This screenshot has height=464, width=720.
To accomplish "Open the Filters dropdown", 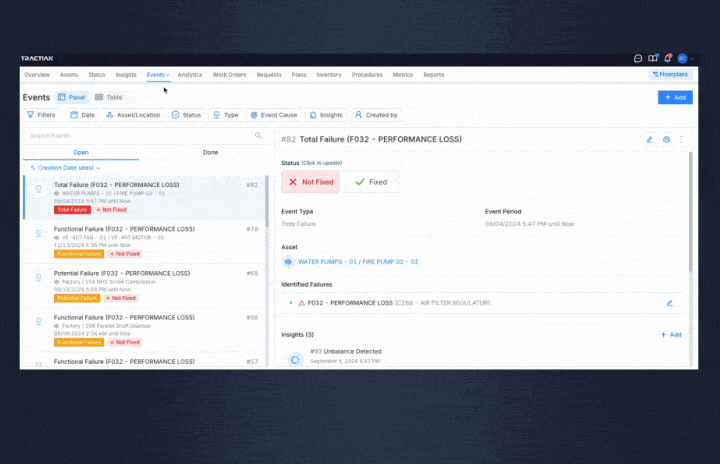I will pos(41,115).
